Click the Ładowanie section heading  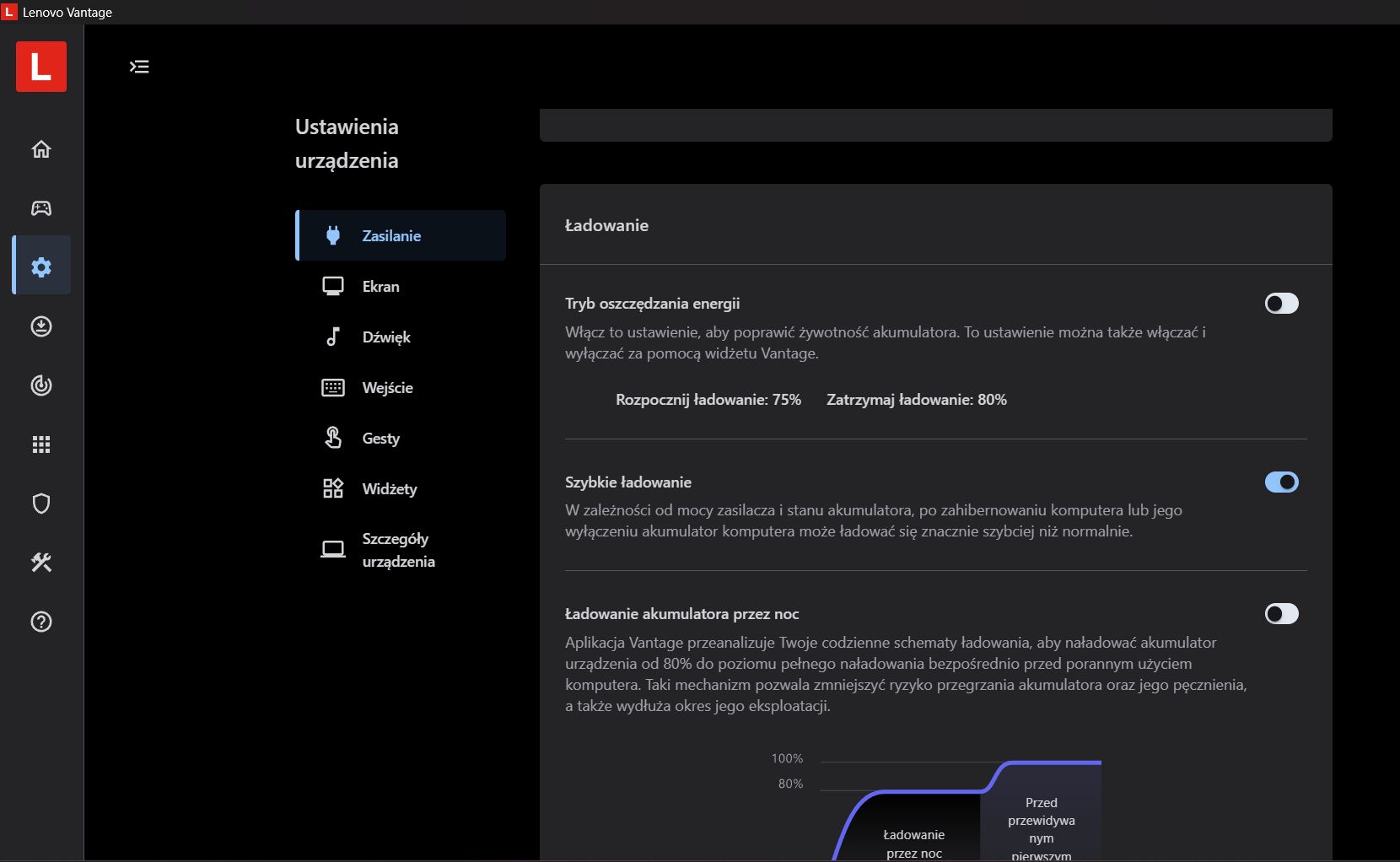(606, 225)
